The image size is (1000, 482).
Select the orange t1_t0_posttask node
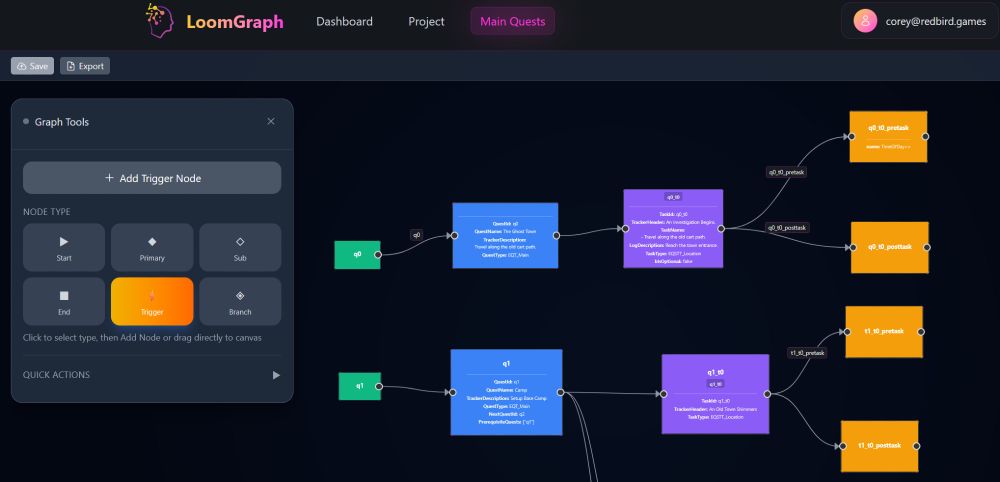tap(879, 446)
